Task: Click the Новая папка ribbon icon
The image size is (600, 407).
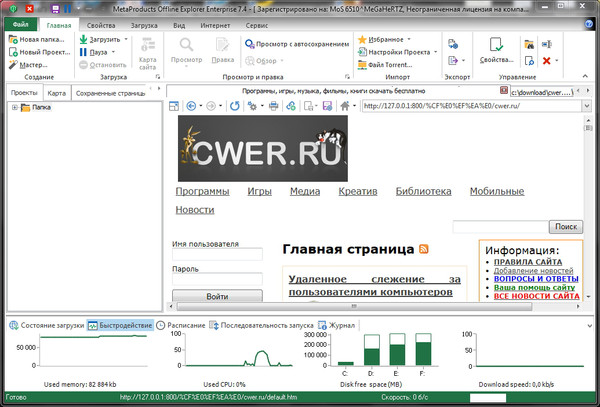Action: (x=11, y=39)
